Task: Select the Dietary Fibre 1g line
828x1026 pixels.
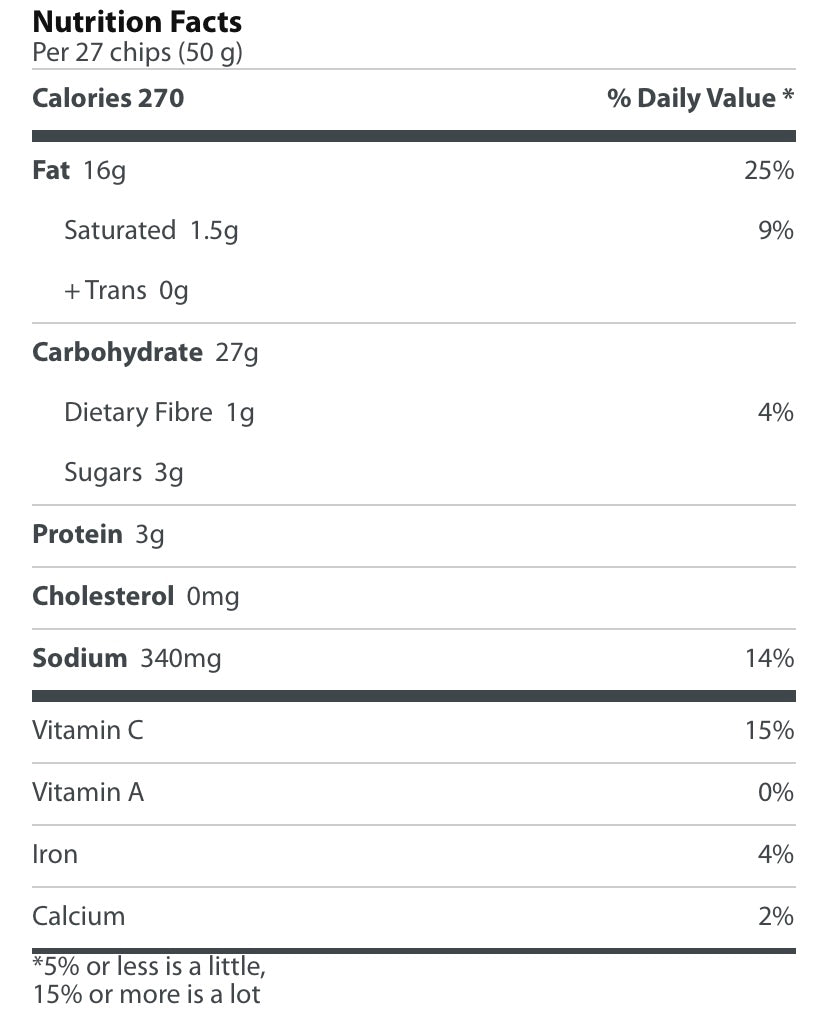Action: tap(159, 413)
